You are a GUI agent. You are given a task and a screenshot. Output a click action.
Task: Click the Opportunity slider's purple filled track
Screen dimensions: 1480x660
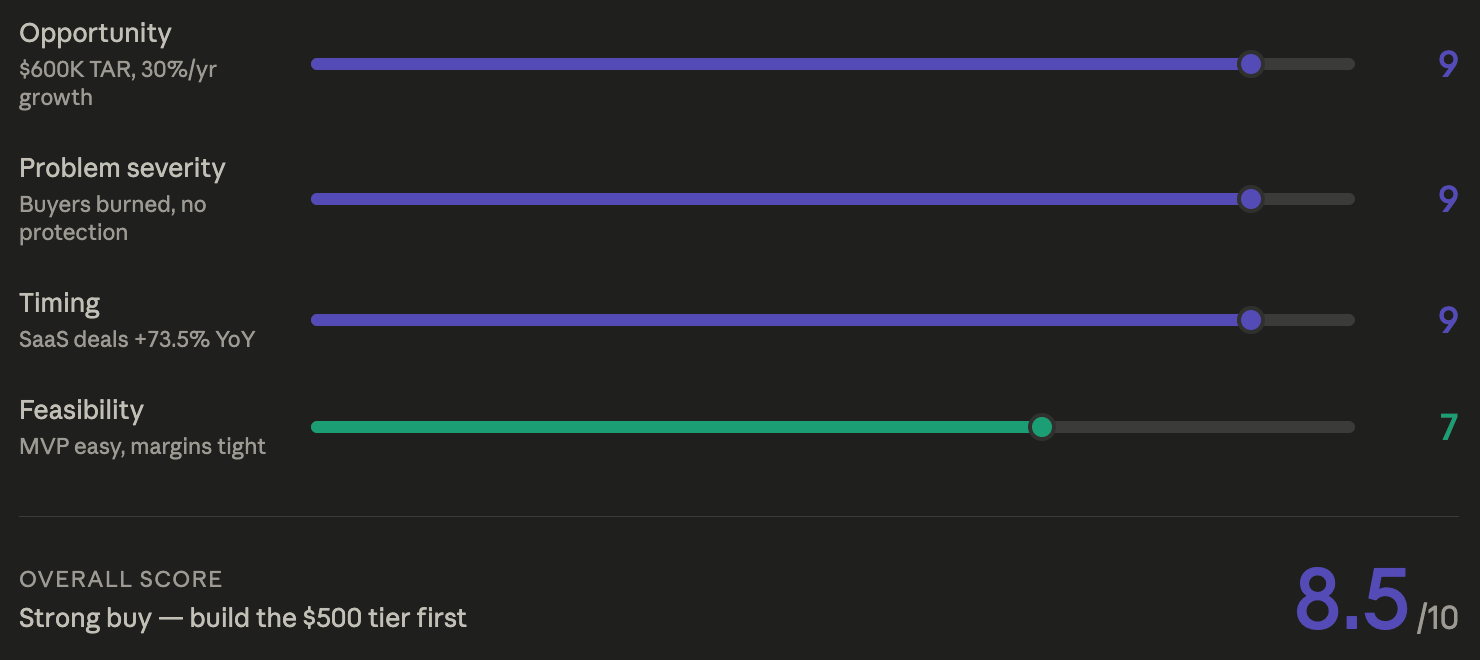point(775,64)
